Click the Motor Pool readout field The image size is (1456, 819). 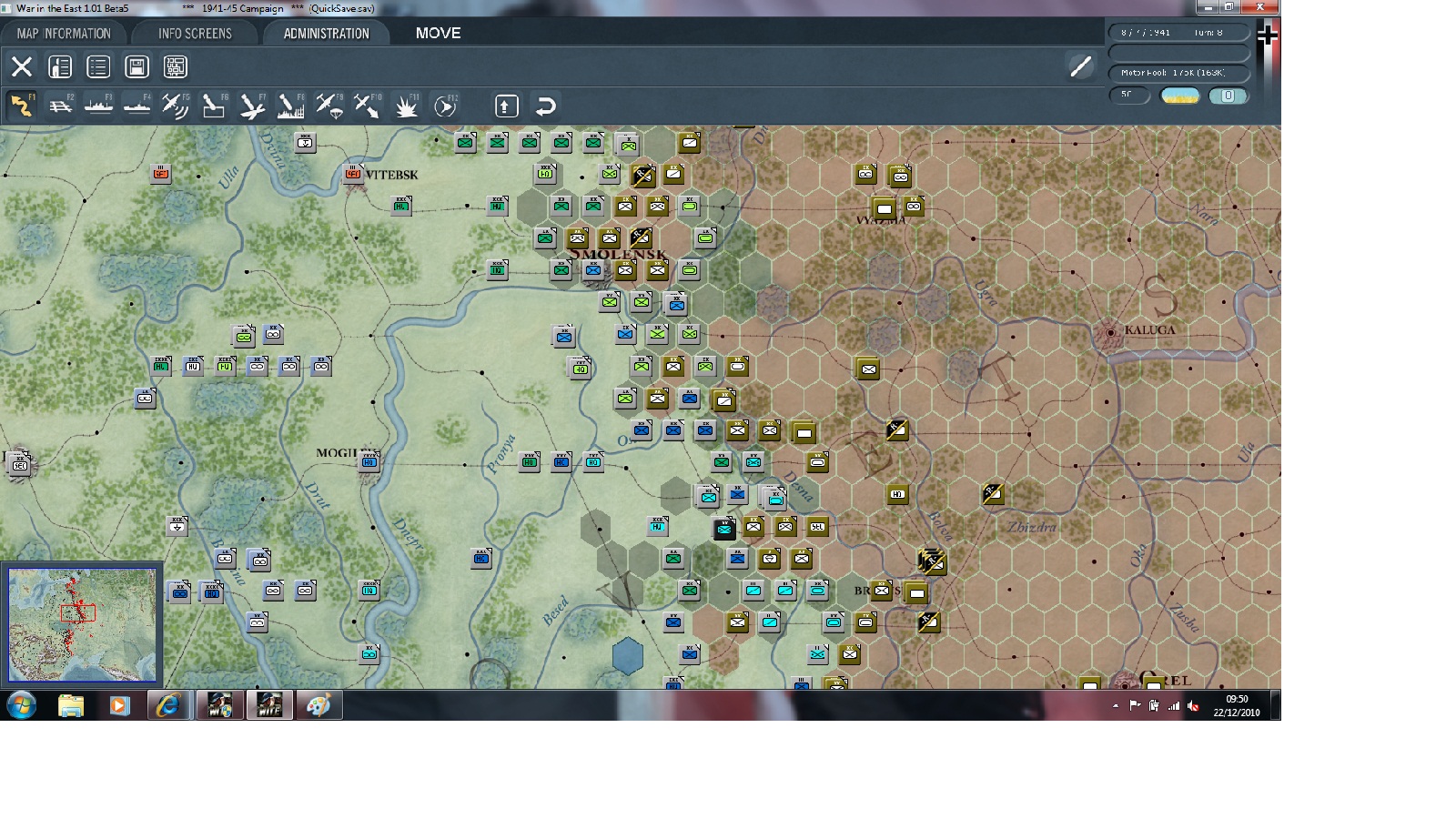tap(1179, 73)
